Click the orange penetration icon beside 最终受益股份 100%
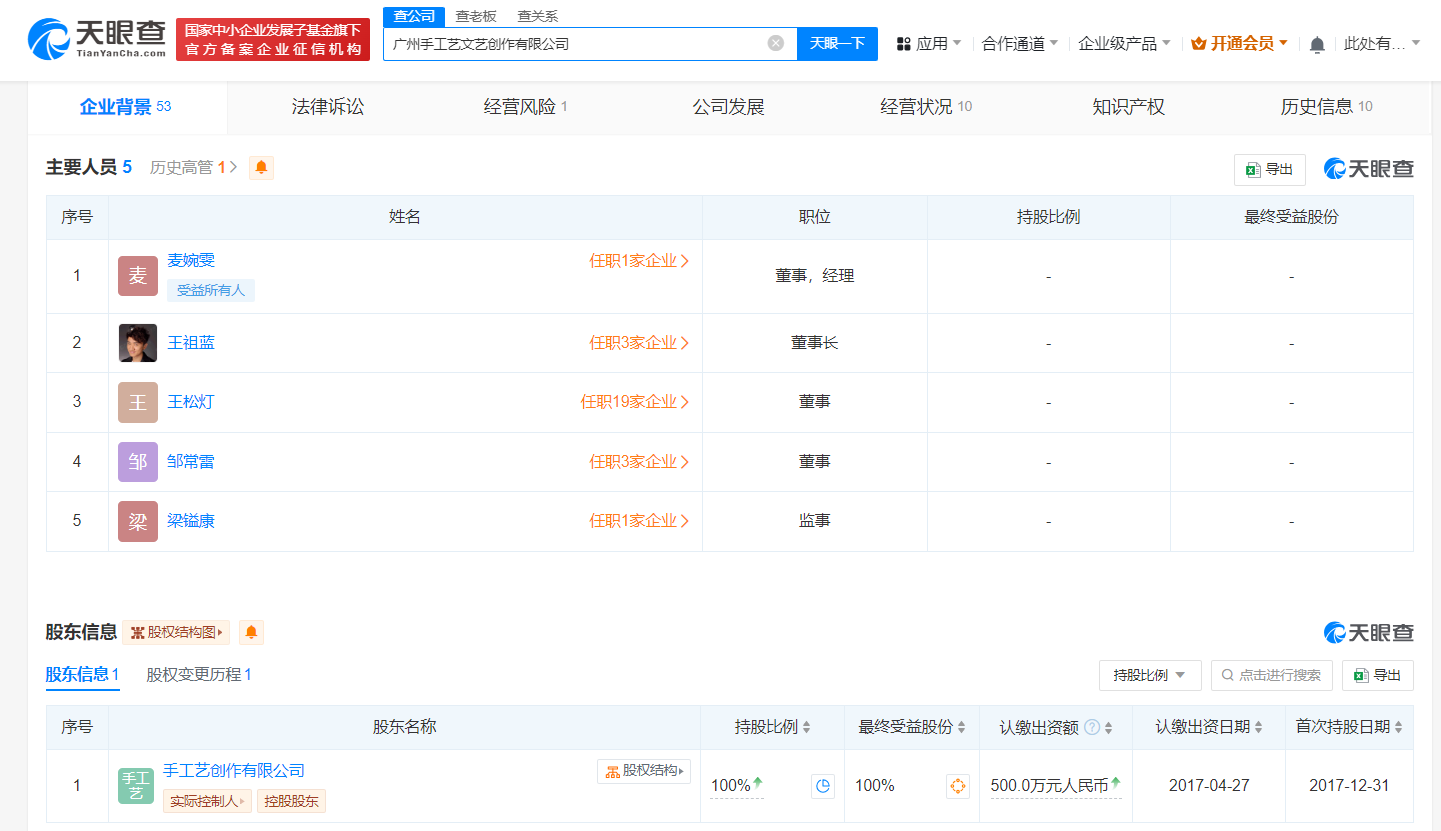Viewport: 1441px width, 831px height. coord(957,786)
